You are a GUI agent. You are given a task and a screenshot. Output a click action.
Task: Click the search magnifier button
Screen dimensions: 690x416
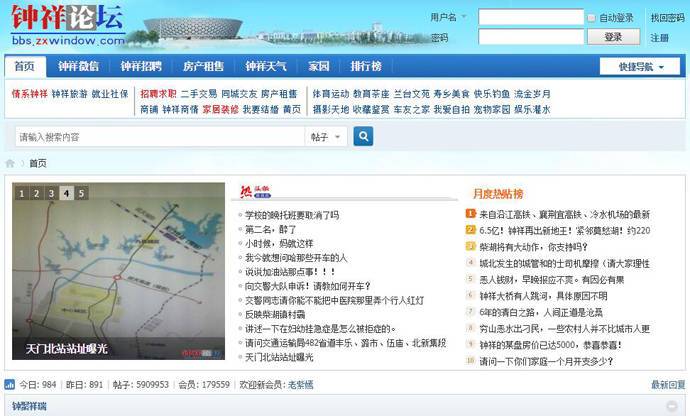[x=363, y=136]
